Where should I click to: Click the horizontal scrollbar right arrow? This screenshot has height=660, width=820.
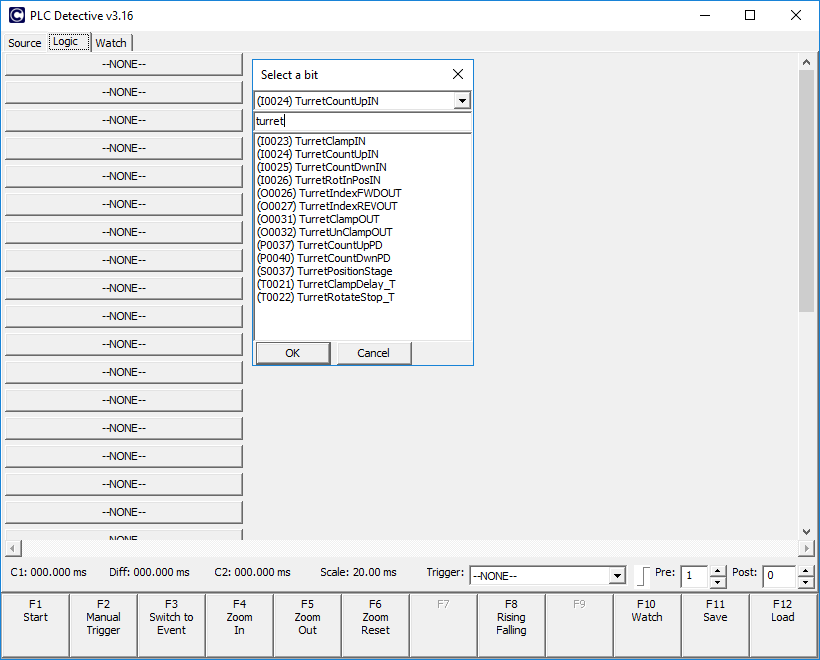806,548
